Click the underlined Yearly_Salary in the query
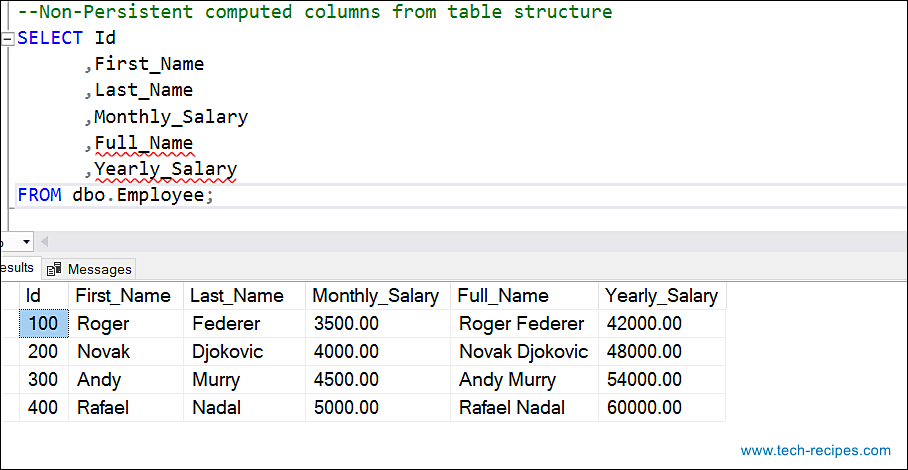Image resolution: width=908 pixels, height=470 pixels. coord(166,169)
